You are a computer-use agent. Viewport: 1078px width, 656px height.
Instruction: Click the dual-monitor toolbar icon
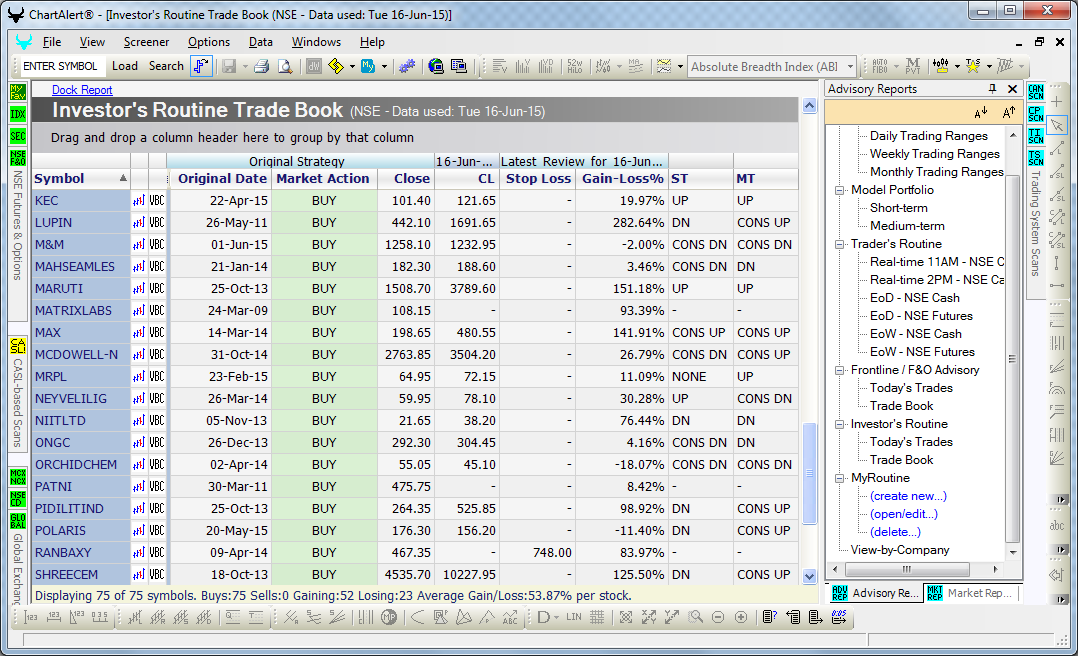coord(459,66)
